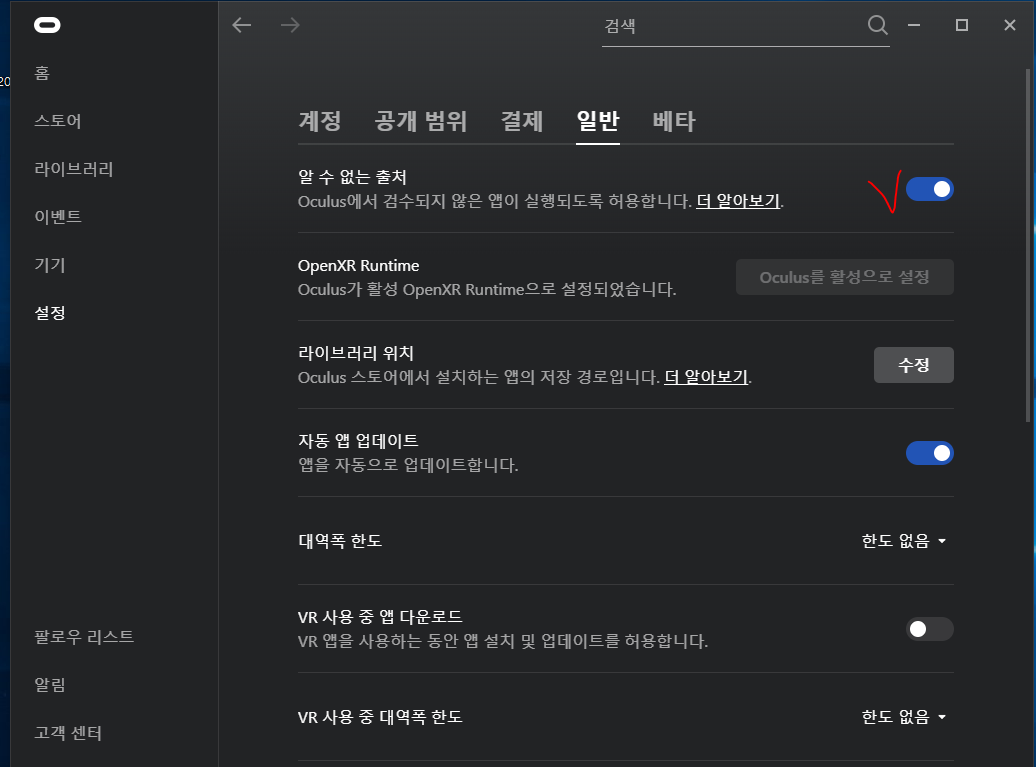1036x767 pixels.
Task: Click 수정 button for library location
Action: tap(914, 365)
